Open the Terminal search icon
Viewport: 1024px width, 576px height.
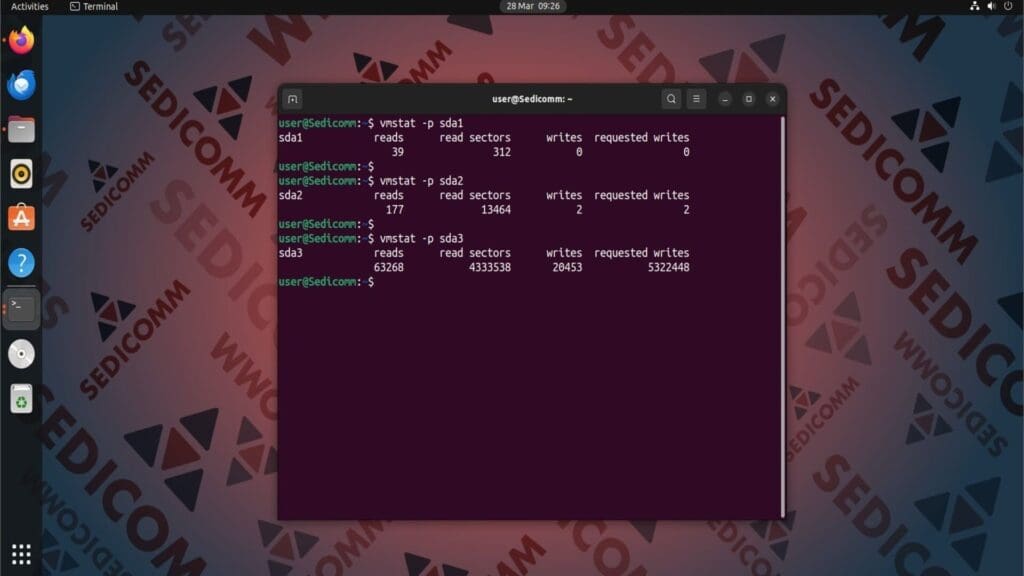coord(670,99)
